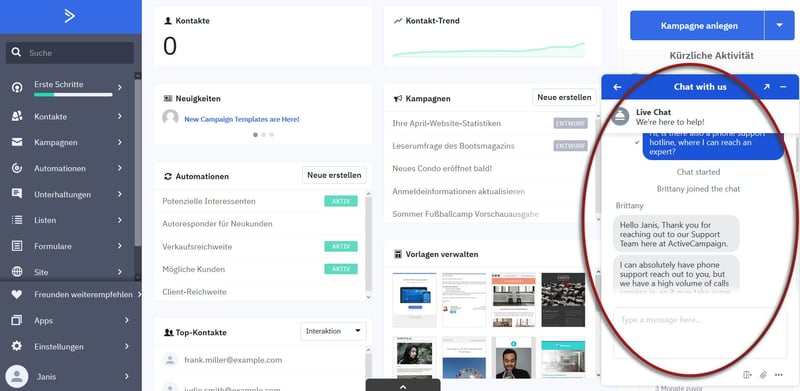Viewport: 800px width, 391px height.
Task: Click the Erste Schritte progress bar
Action: click(x=73, y=94)
